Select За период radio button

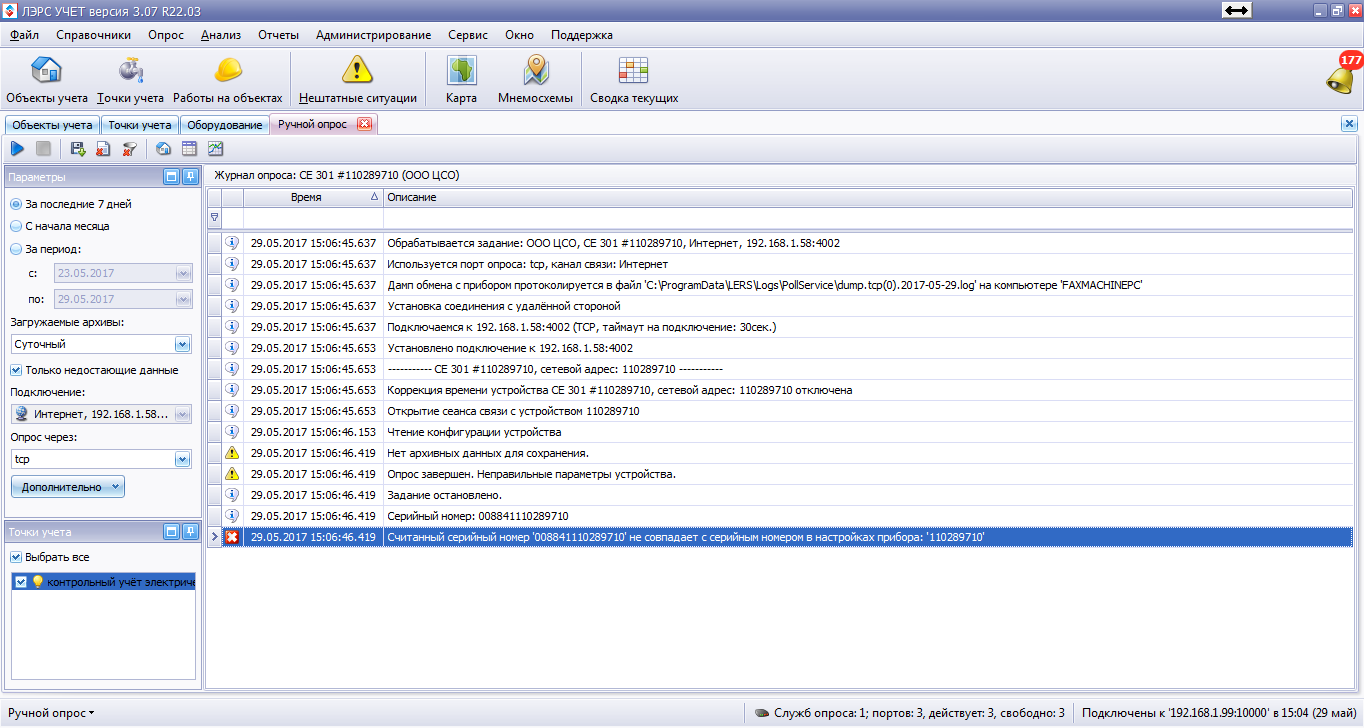click(x=16, y=249)
